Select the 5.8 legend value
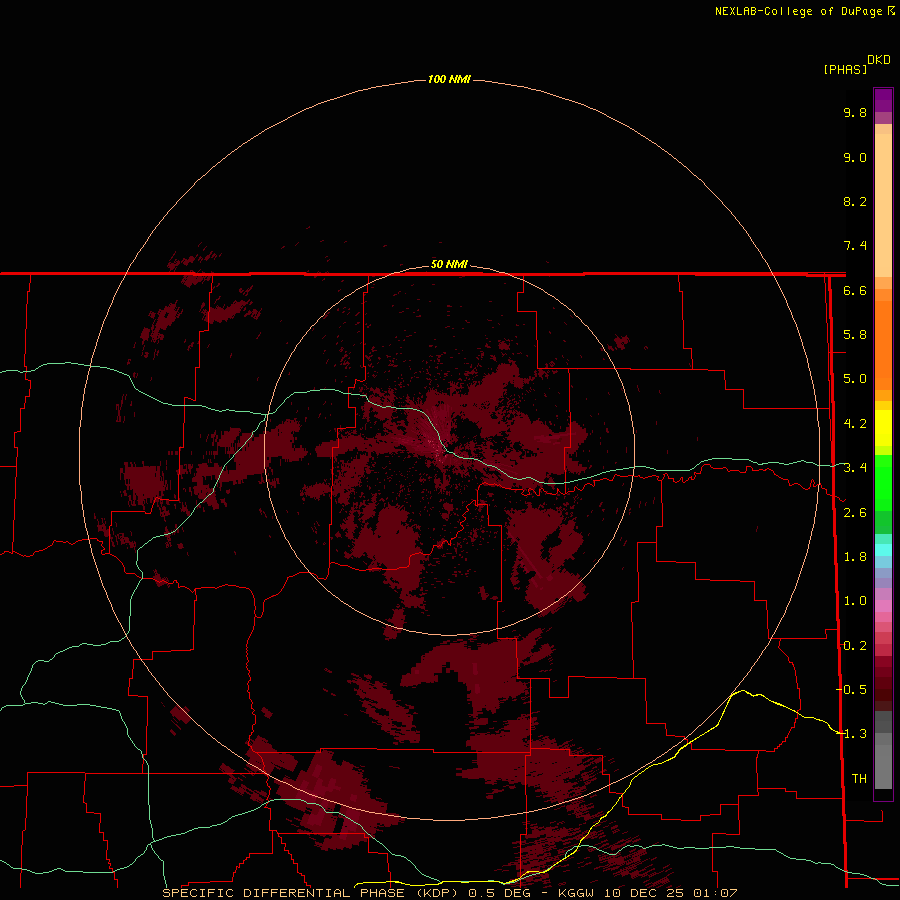 point(855,335)
